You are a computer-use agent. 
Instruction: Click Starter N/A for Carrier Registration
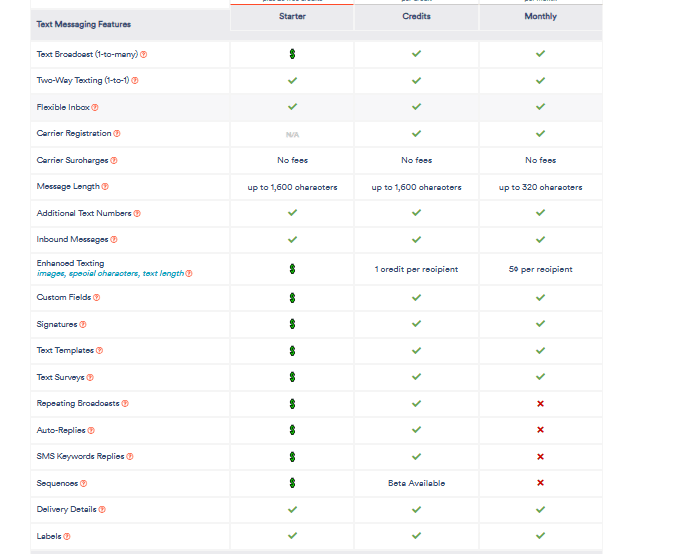292,135
